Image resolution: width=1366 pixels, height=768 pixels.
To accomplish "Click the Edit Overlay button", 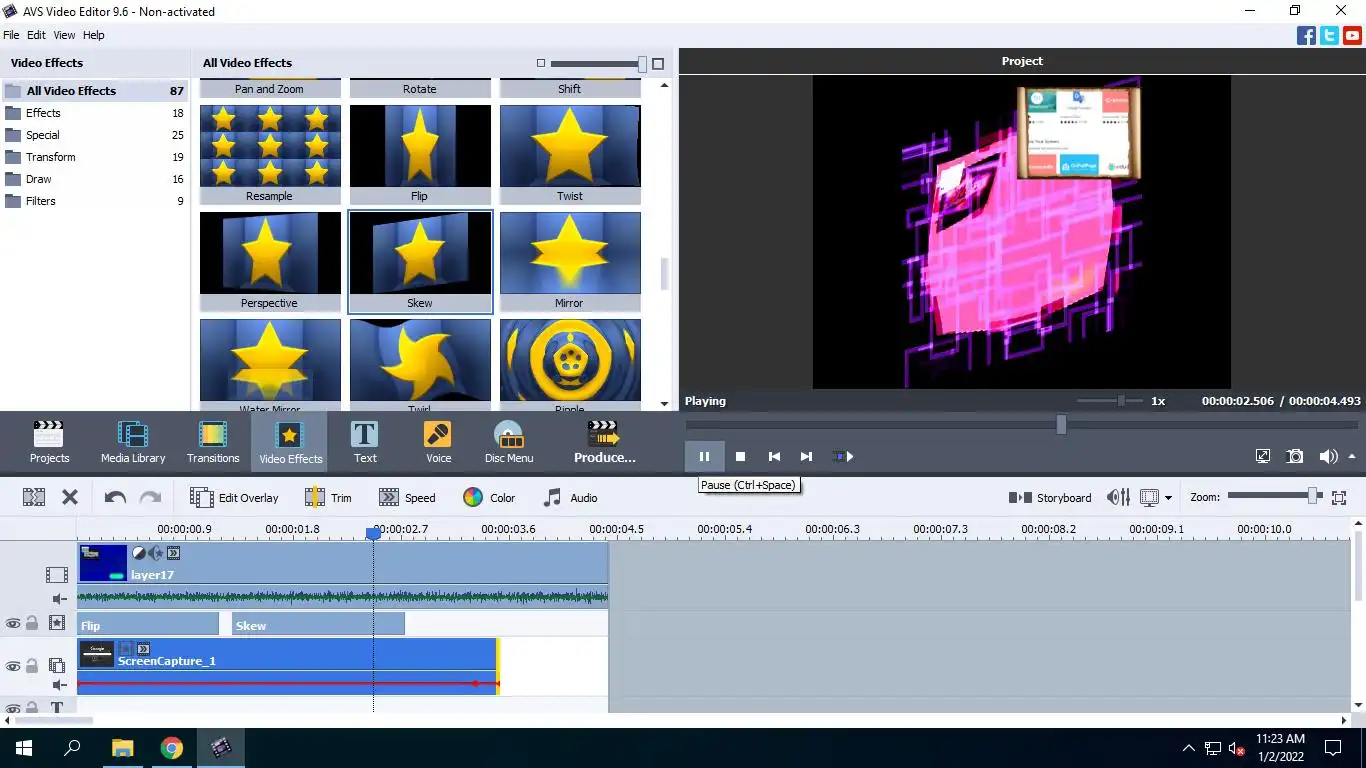I will pos(234,497).
